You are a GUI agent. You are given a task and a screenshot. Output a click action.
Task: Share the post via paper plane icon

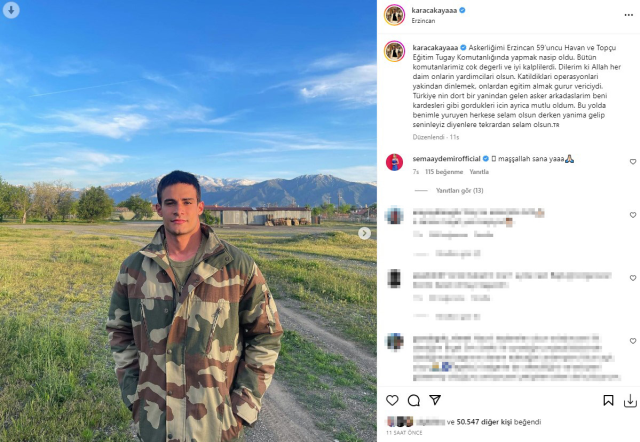tap(435, 400)
